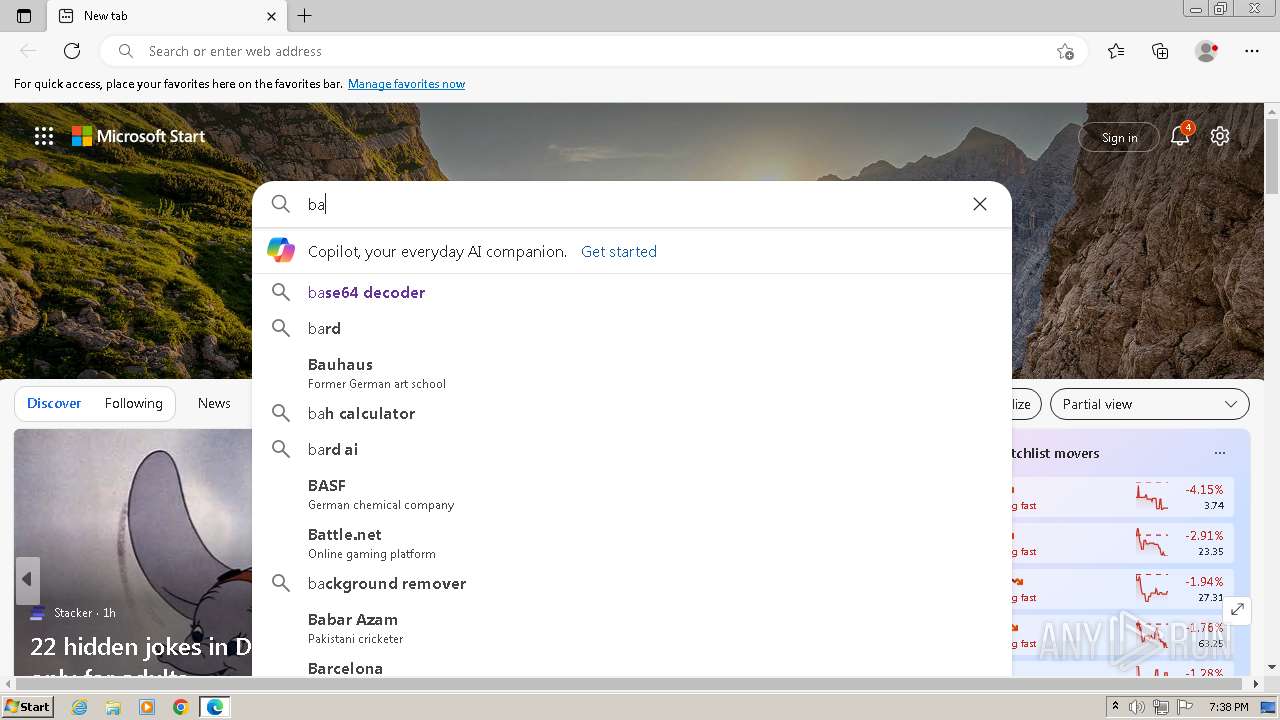Choose suggestion bard
The image size is (1280, 720).
[x=632, y=328]
